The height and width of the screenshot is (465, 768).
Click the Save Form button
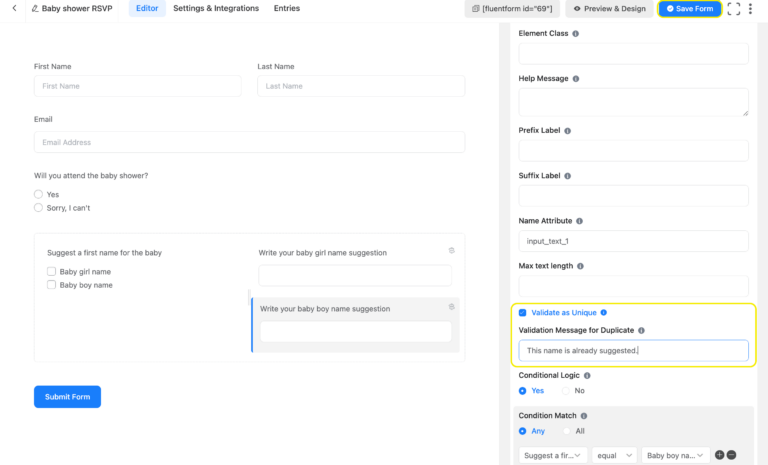pos(689,9)
